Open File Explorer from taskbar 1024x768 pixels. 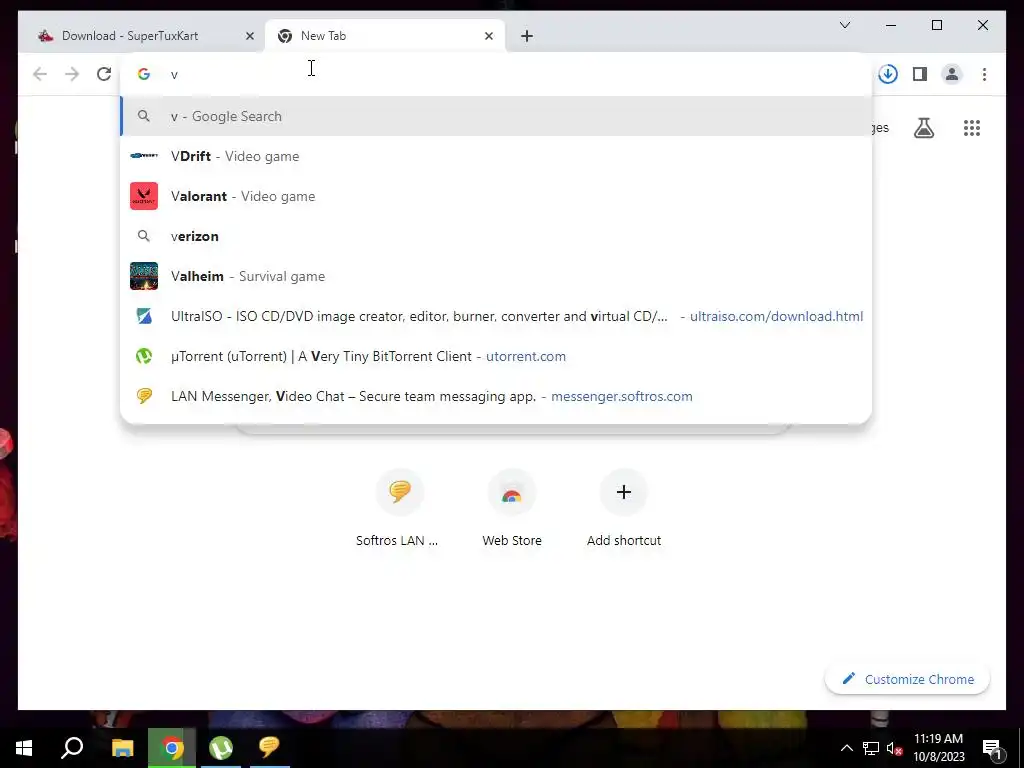(x=122, y=748)
